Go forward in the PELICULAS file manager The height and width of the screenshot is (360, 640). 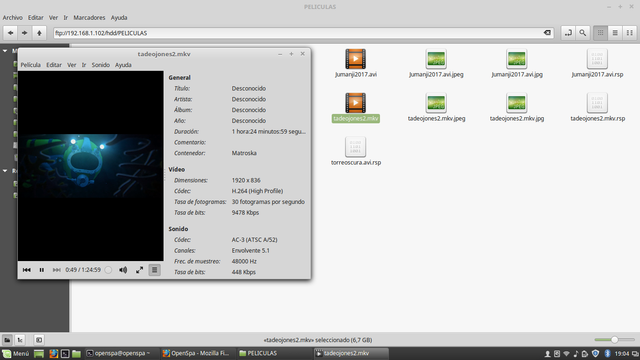24,33
